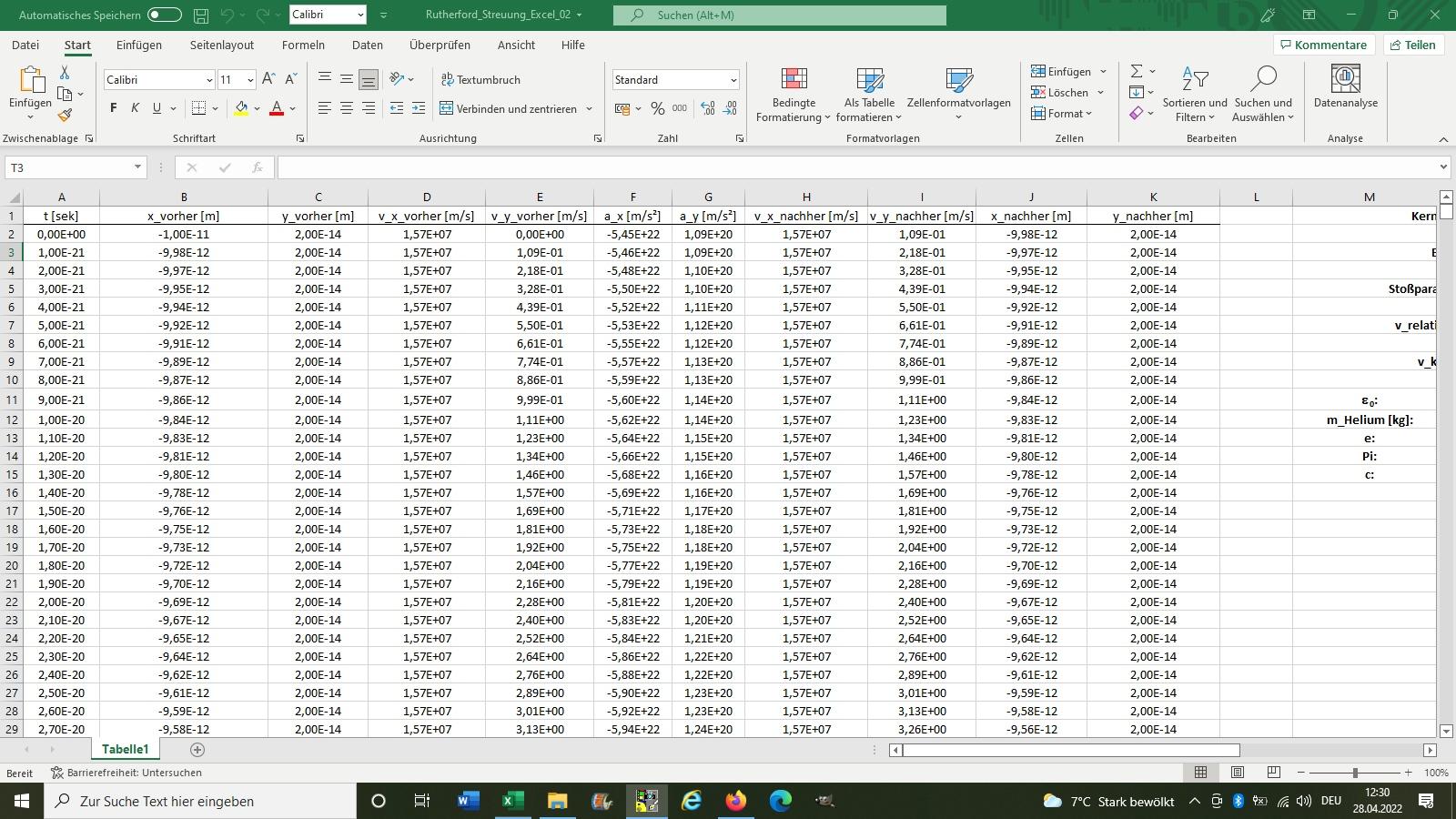
Task: Click the Windows Start button
Action: [22, 801]
